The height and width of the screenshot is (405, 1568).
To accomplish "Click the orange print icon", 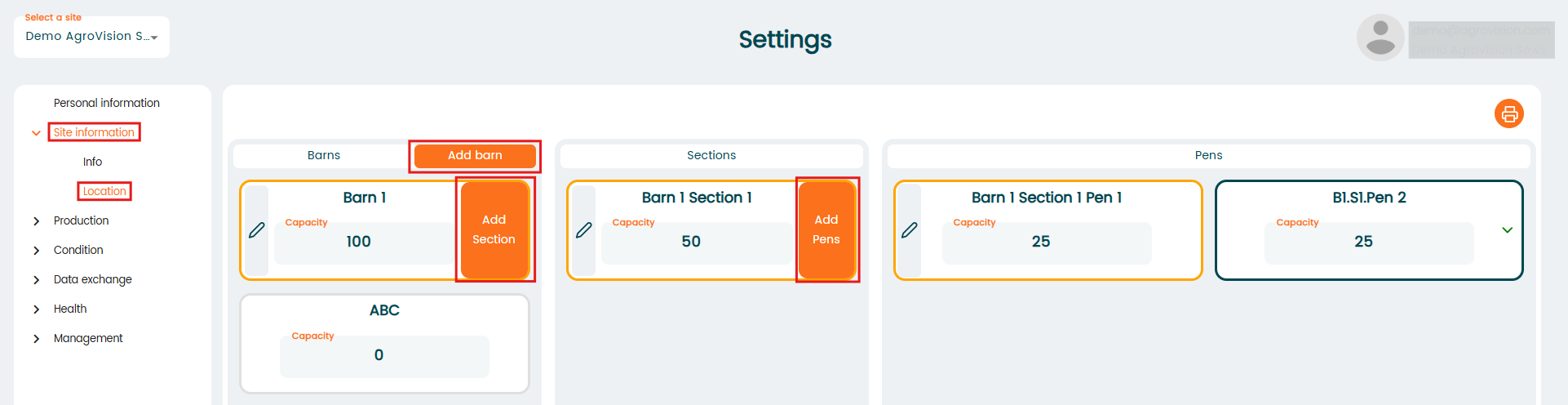I will (1508, 113).
